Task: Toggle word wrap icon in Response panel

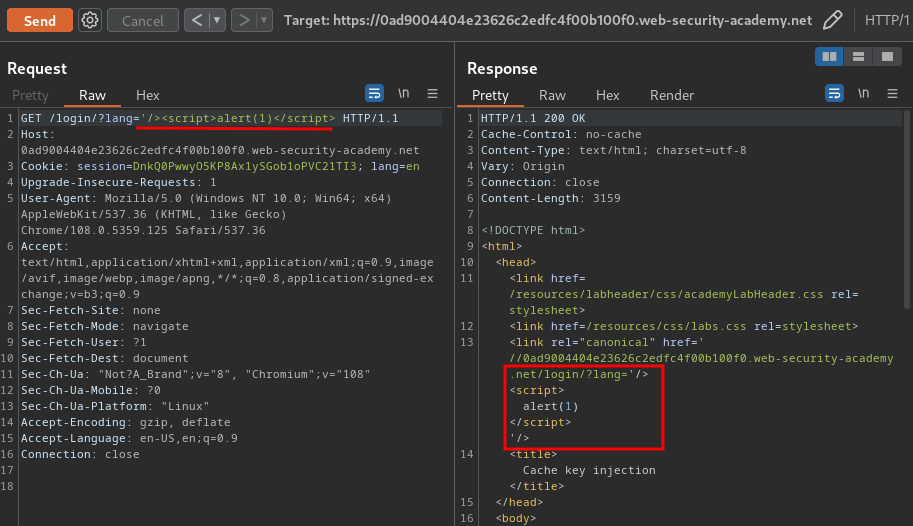Action: 834,93
